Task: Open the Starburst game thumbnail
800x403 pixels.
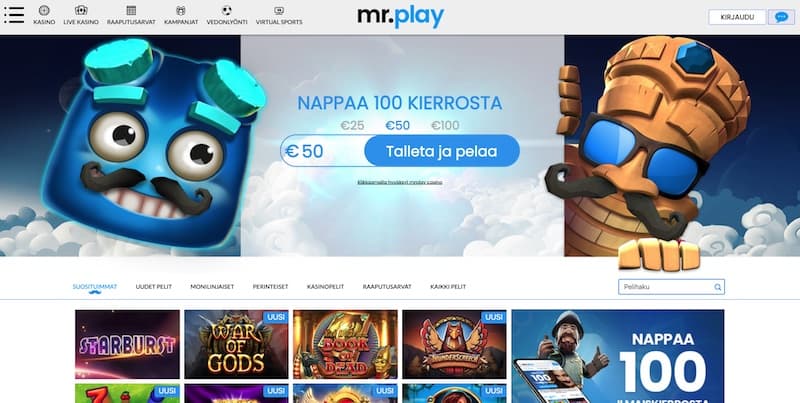Action: click(128, 344)
